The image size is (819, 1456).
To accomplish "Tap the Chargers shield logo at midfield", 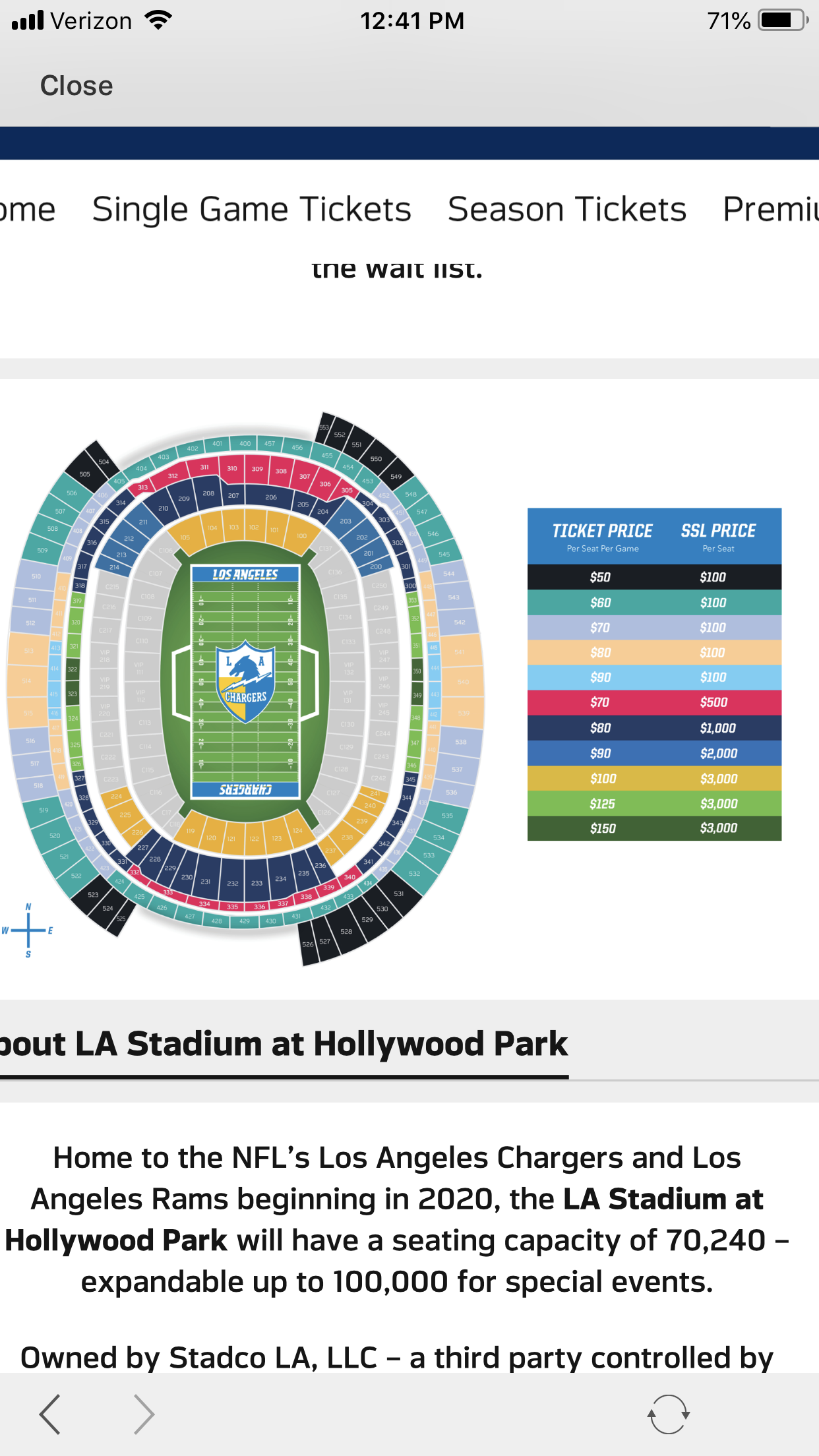I will point(245,681).
